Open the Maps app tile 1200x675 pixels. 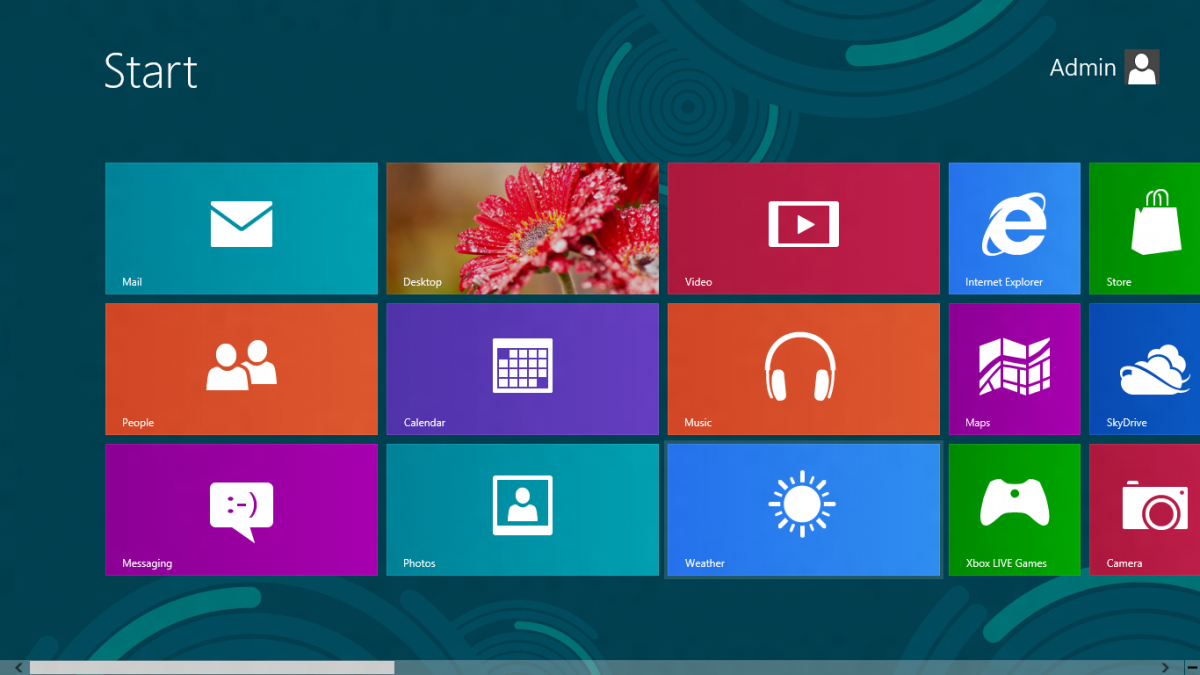pos(1014,369)
